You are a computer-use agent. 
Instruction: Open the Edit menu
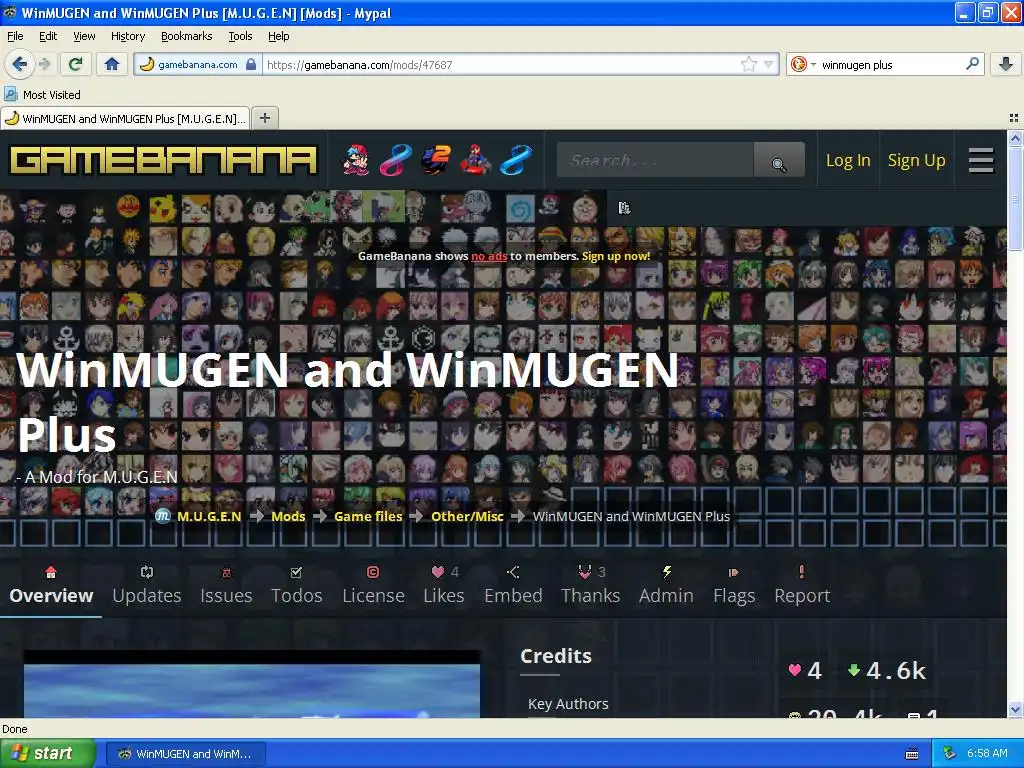pyautogui.click(x=48, y=36)
